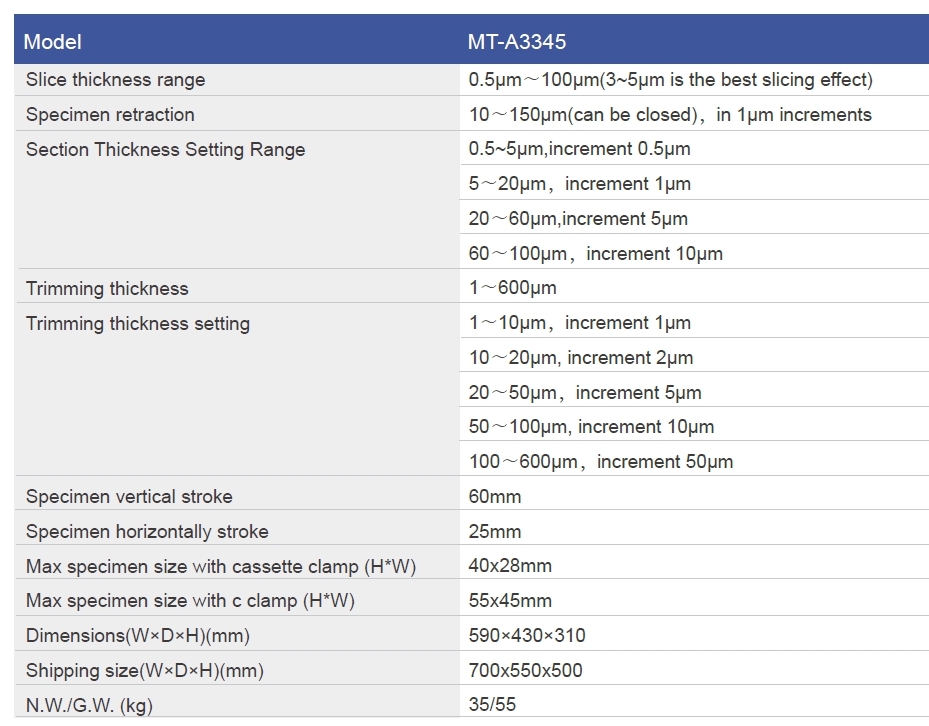Click the Trimming thickness label
Viewport: 929px width, 726px height.
[107, 289]
